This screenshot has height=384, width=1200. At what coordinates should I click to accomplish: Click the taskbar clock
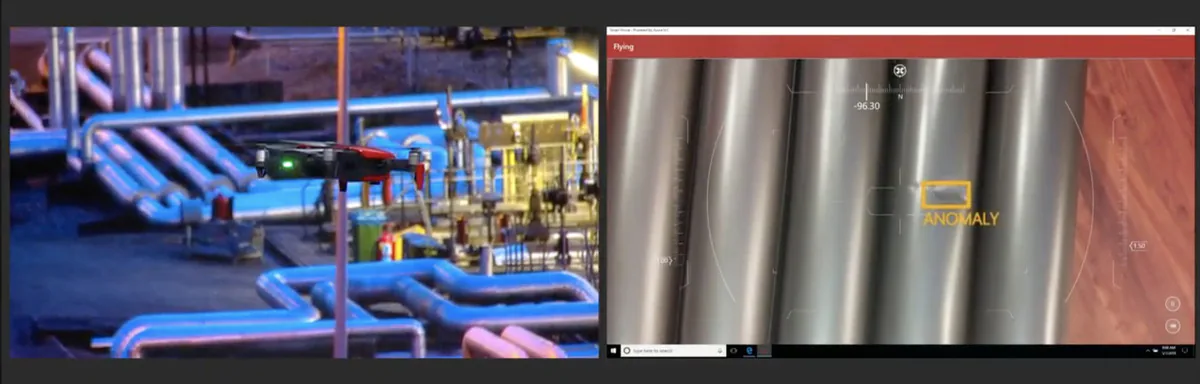[1169, 351]
